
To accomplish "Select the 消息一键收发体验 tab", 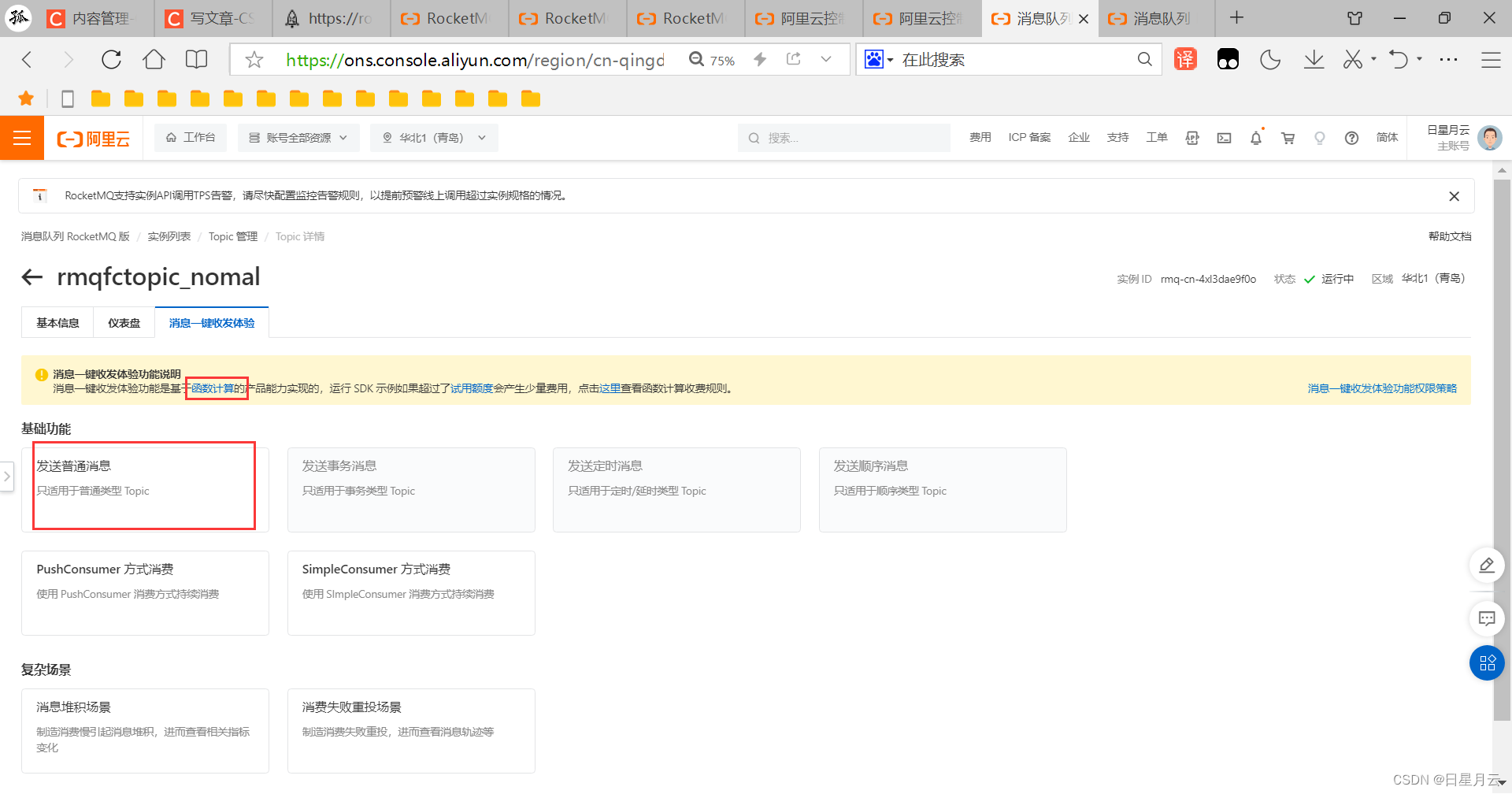I will [212, 323].
